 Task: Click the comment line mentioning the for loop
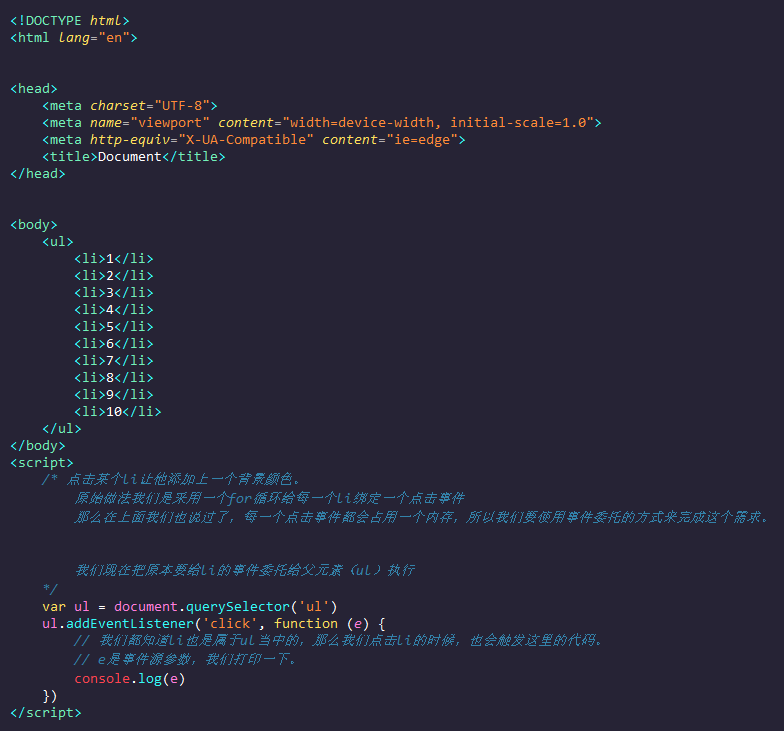pos(270,498)
